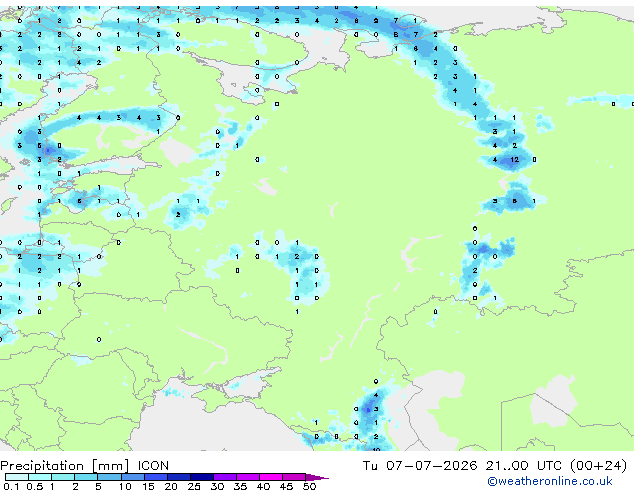Image resolution: width=634 pixels, height=490 pixels.
Task: Click the above-50 arrow tip of legend
Action: click(317, 477)
